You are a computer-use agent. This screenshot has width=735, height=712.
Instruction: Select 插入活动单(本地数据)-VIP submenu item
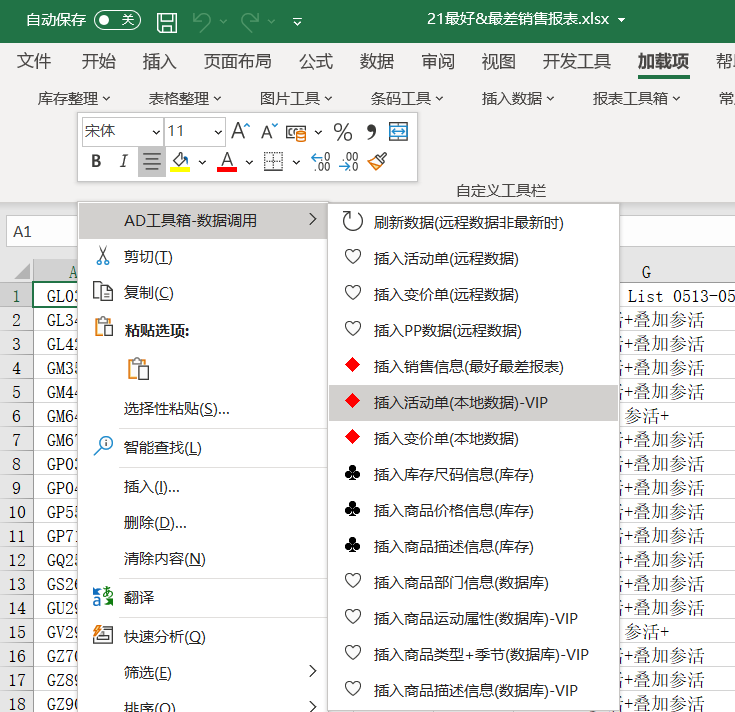tap(473, 403)
